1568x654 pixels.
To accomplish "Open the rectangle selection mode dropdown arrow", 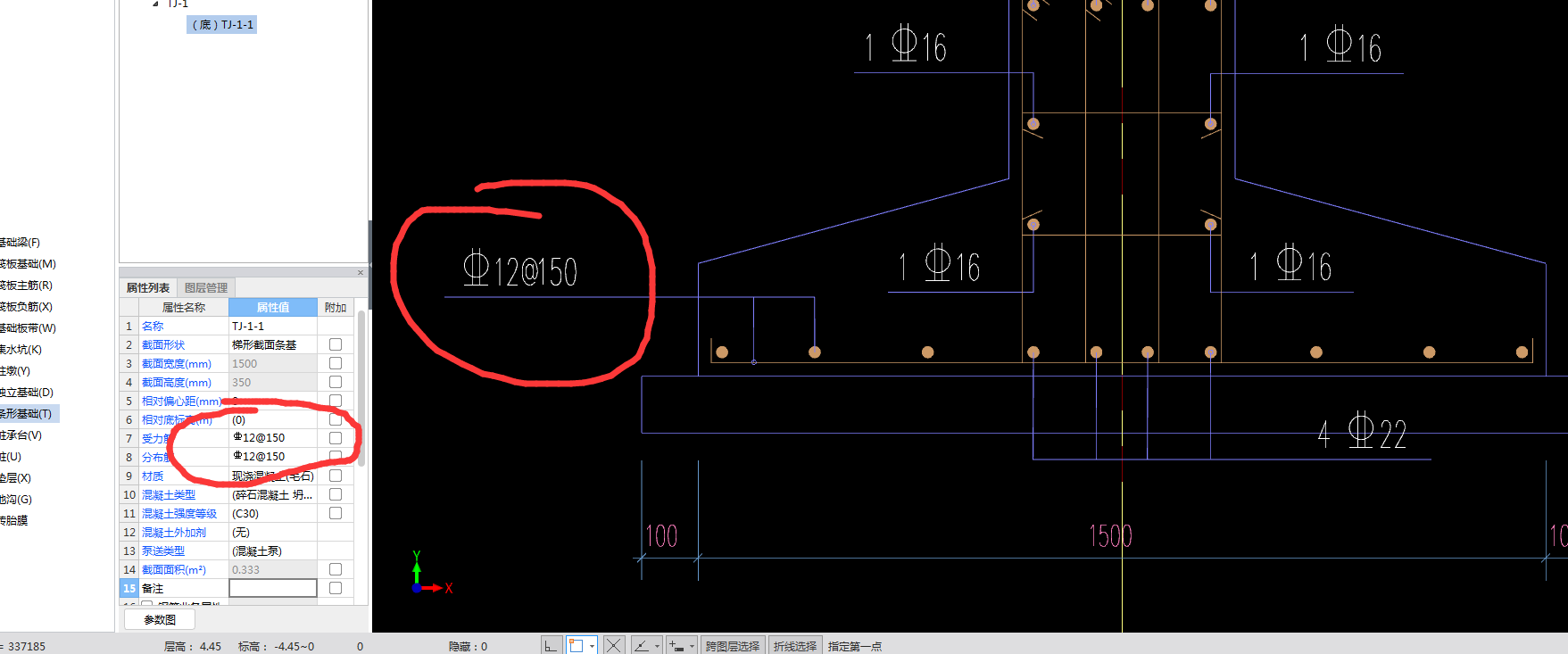I will point(592,645).
